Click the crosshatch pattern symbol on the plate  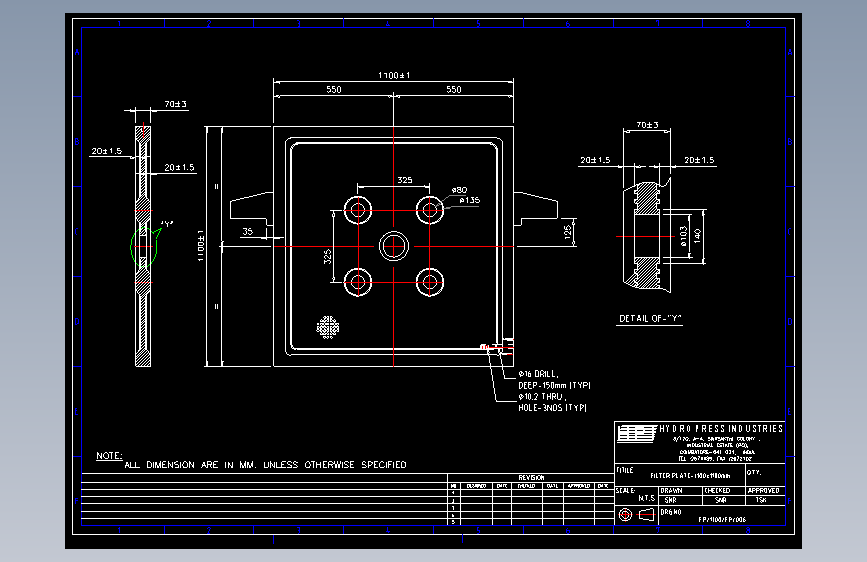[x=327, y=327]
